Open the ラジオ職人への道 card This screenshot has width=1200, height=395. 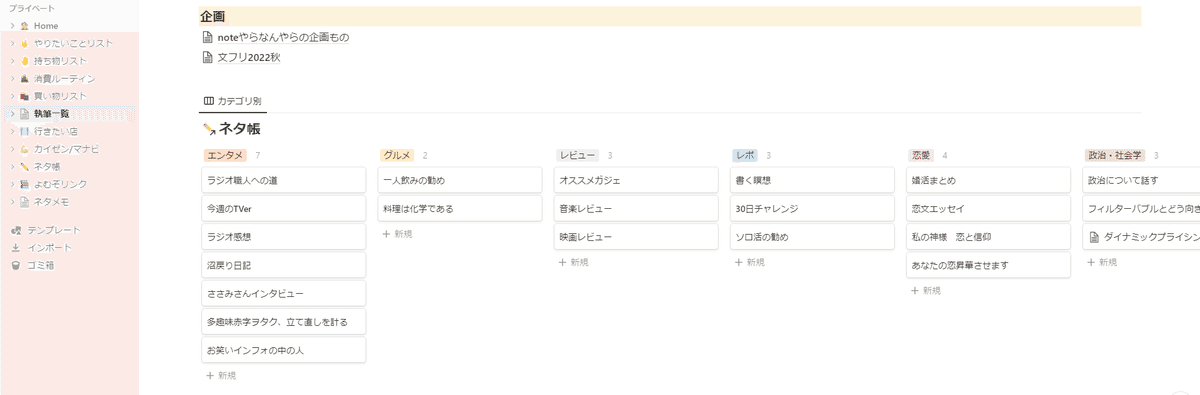pyautogui.click(x=283, y=180)
